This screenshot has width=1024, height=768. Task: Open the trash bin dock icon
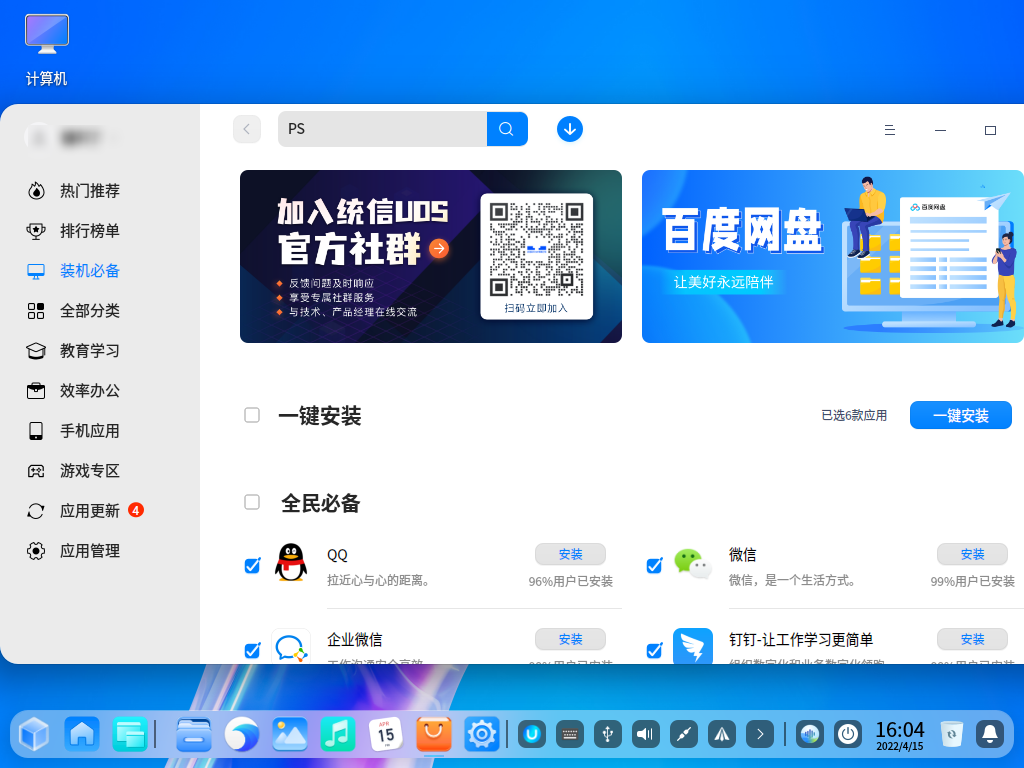(952, 734)
